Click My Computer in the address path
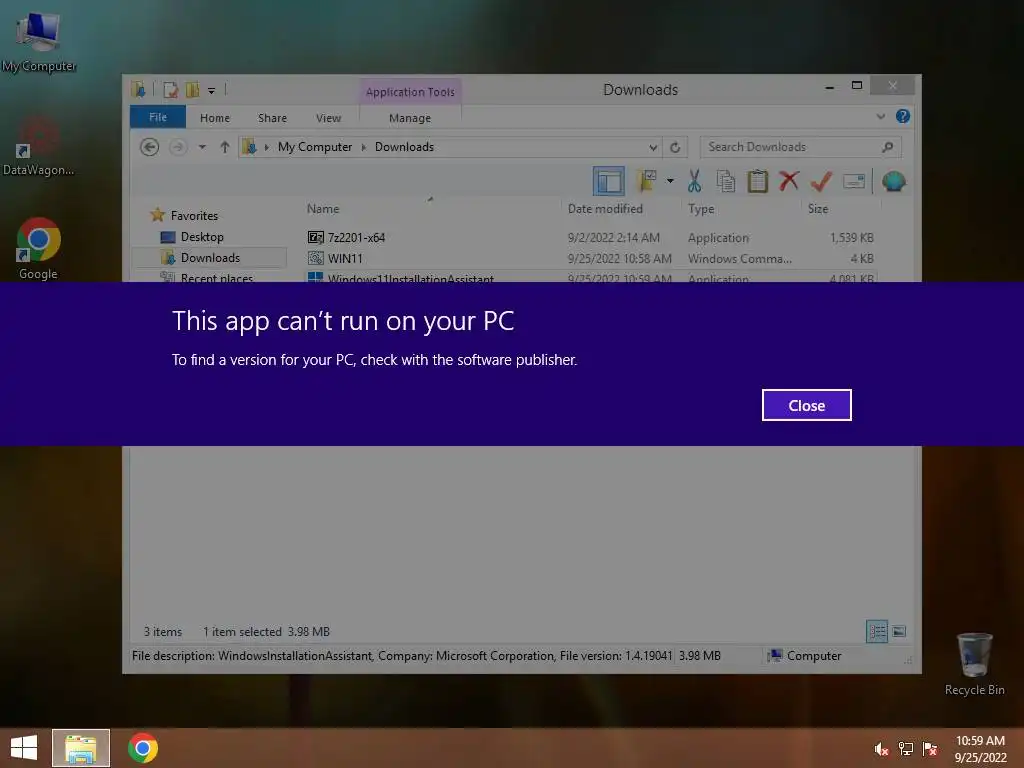 click(x=315, y=147)
